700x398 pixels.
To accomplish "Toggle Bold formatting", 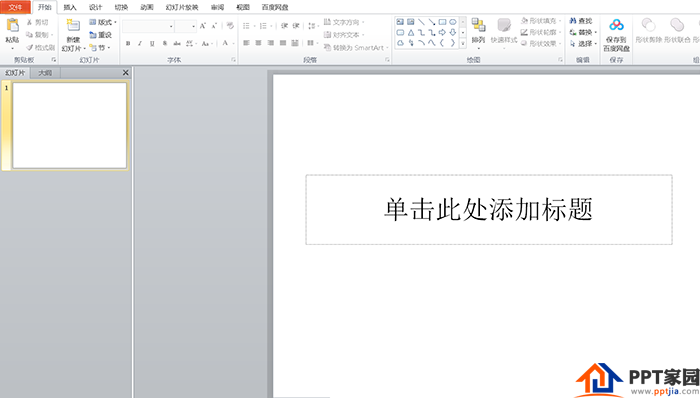I will click(x=128, y=43).
